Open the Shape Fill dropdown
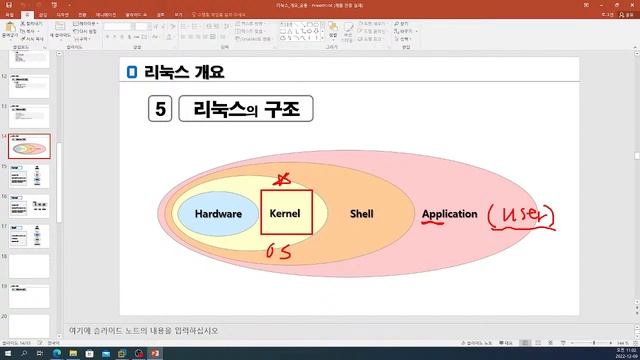 371,24
